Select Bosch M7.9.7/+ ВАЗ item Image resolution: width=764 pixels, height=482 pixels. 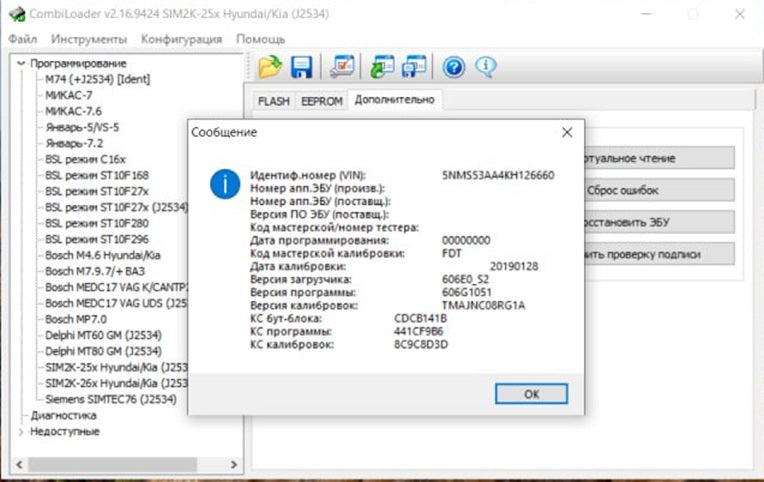click(x=95, y=271)
